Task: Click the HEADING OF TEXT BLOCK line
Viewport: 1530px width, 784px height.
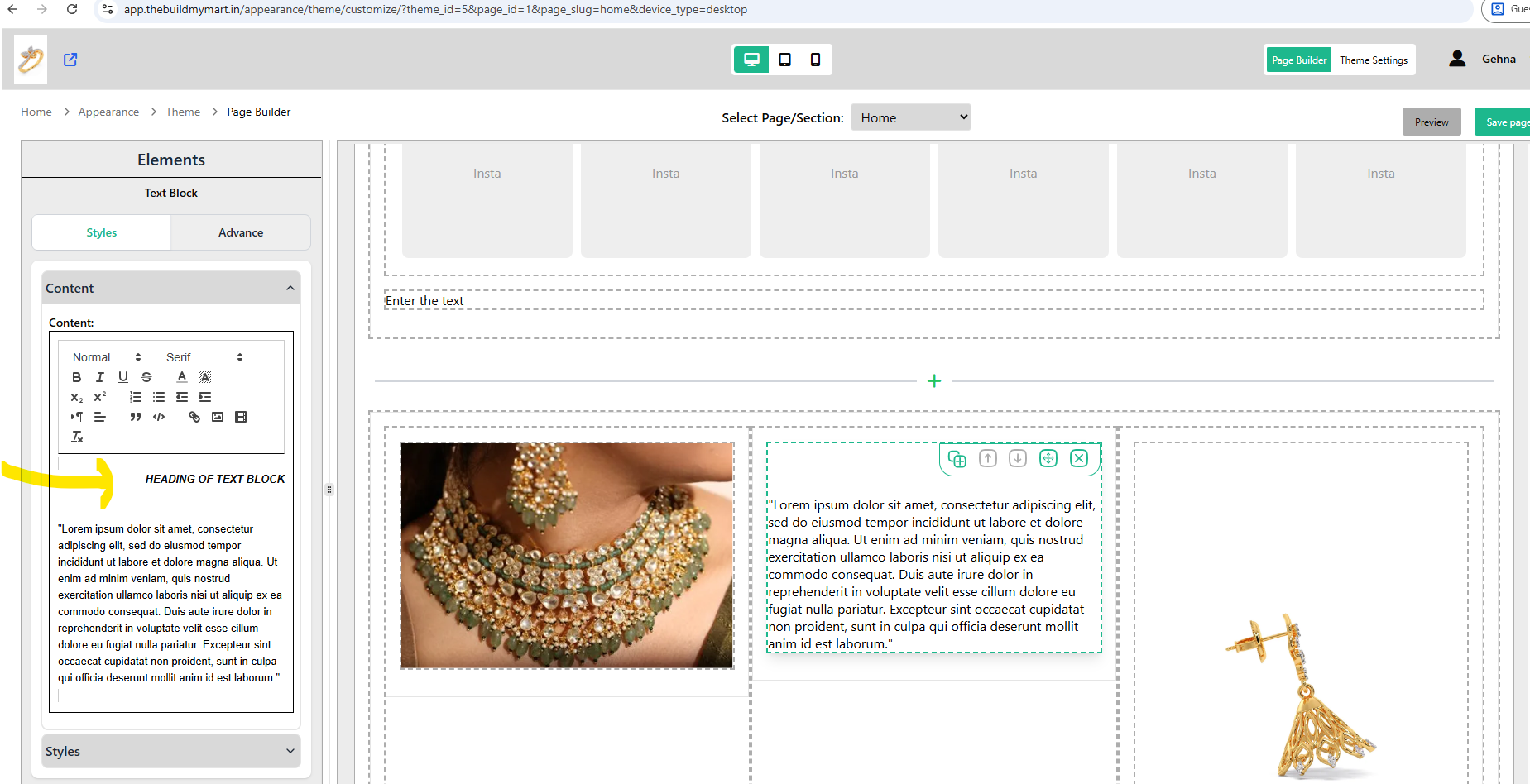Action: point(215,479)
